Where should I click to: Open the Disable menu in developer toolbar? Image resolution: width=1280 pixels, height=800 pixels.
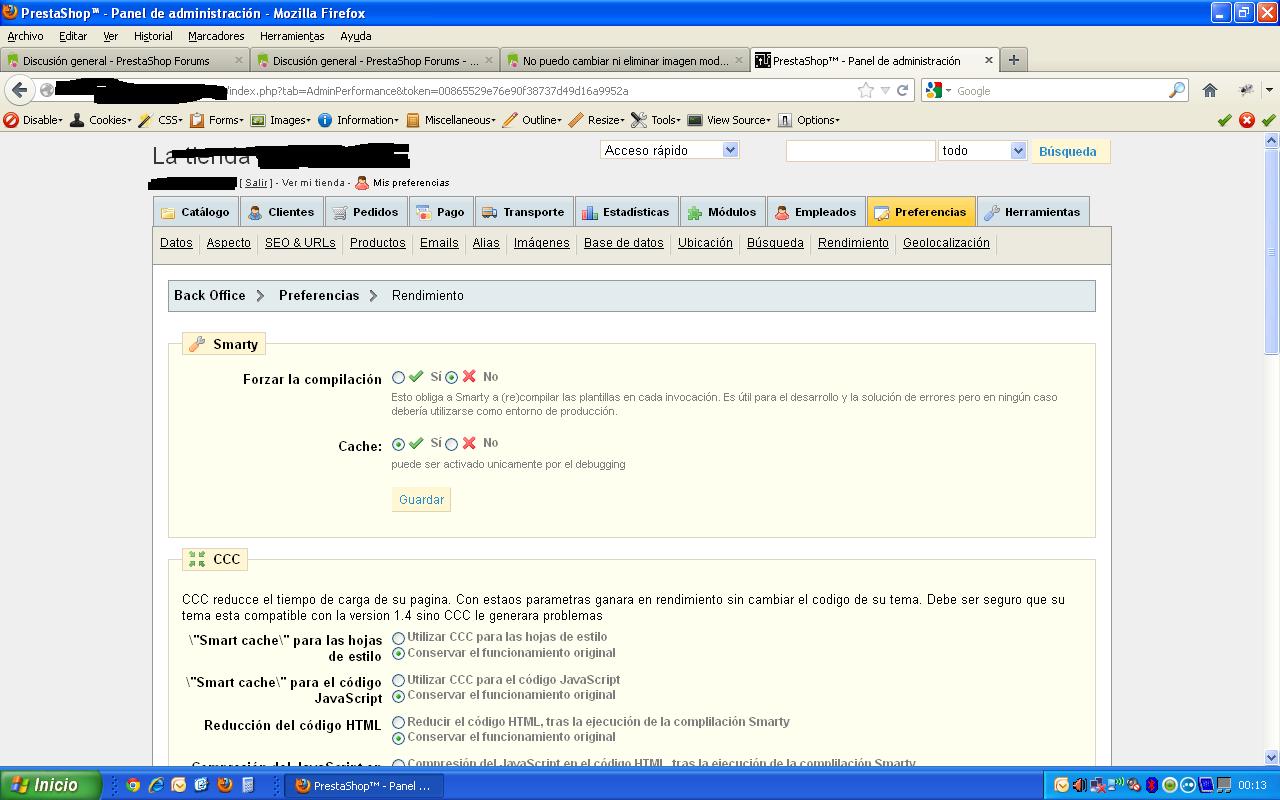[x=33, y=120]
